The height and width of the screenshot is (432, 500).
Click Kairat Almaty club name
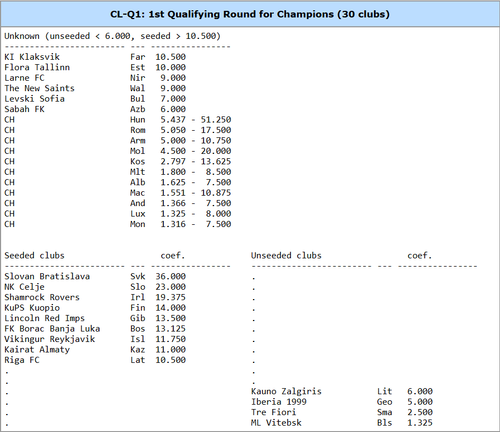pos(37,350)
